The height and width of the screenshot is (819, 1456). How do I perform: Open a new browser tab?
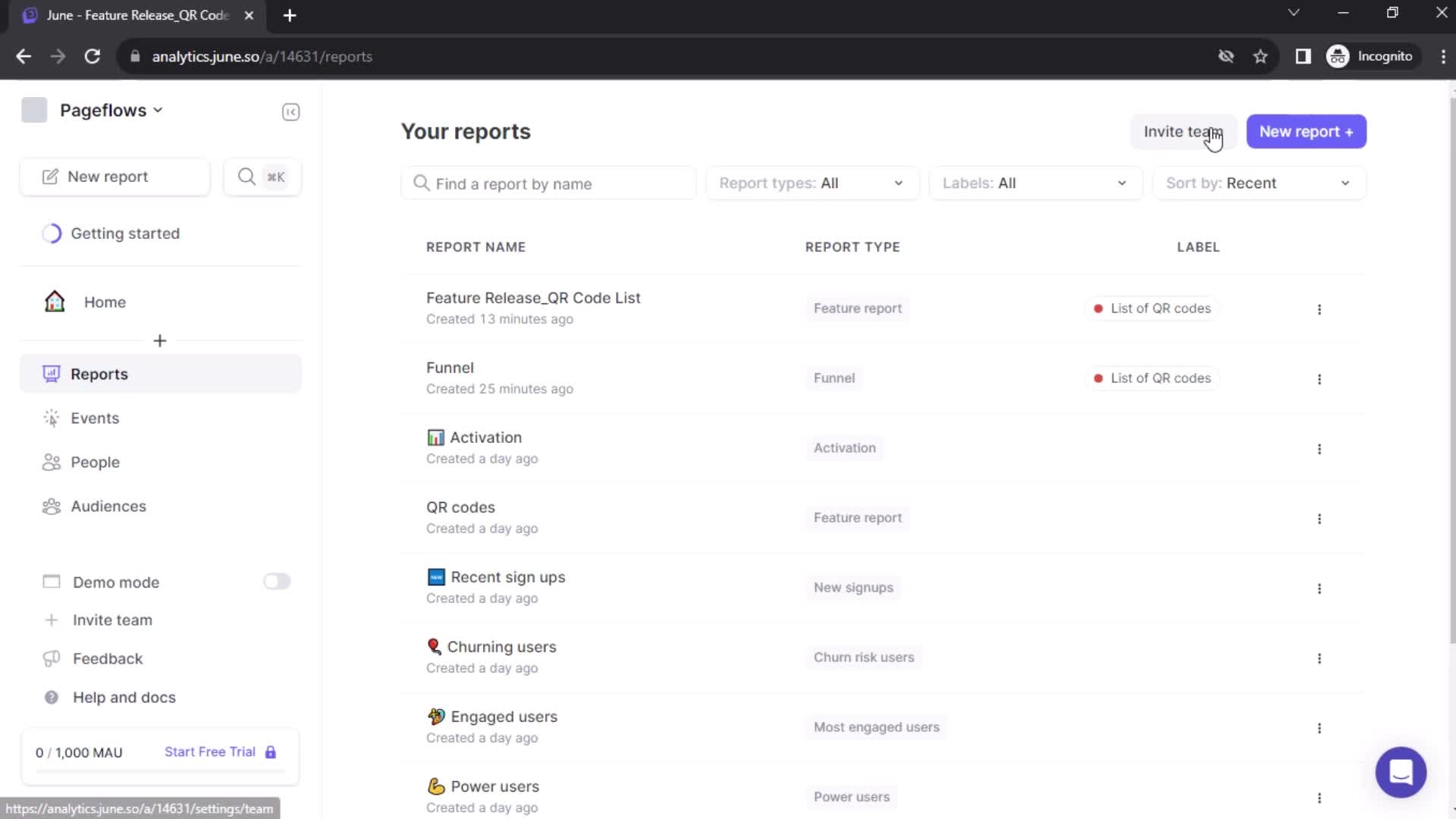click(289, 15)
